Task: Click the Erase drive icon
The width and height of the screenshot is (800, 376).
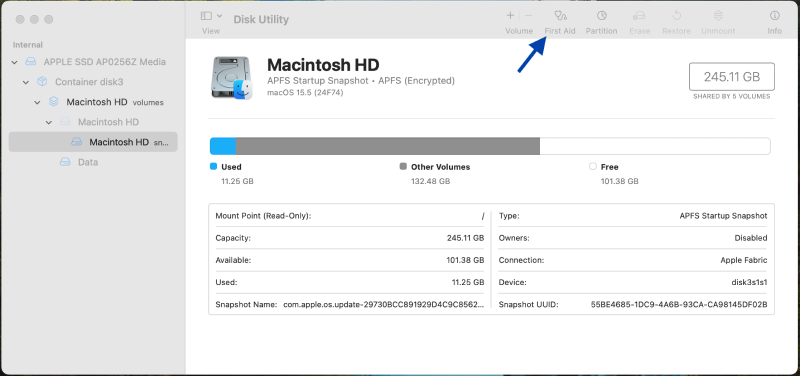Action: (639, 16)
